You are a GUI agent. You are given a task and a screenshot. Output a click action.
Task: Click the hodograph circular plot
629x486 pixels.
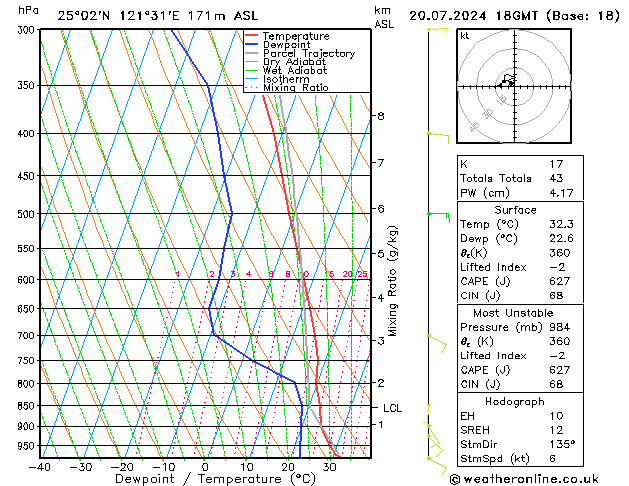514,86
